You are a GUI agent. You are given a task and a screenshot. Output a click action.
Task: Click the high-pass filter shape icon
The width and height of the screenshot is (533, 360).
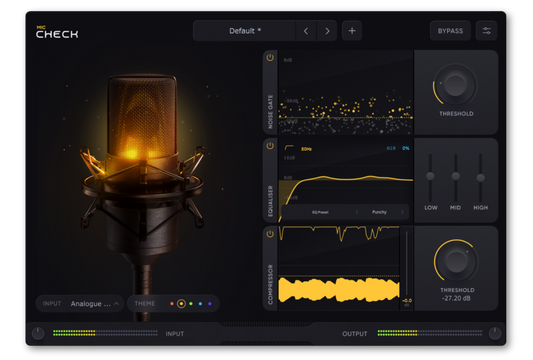click(x=289, y=148)
